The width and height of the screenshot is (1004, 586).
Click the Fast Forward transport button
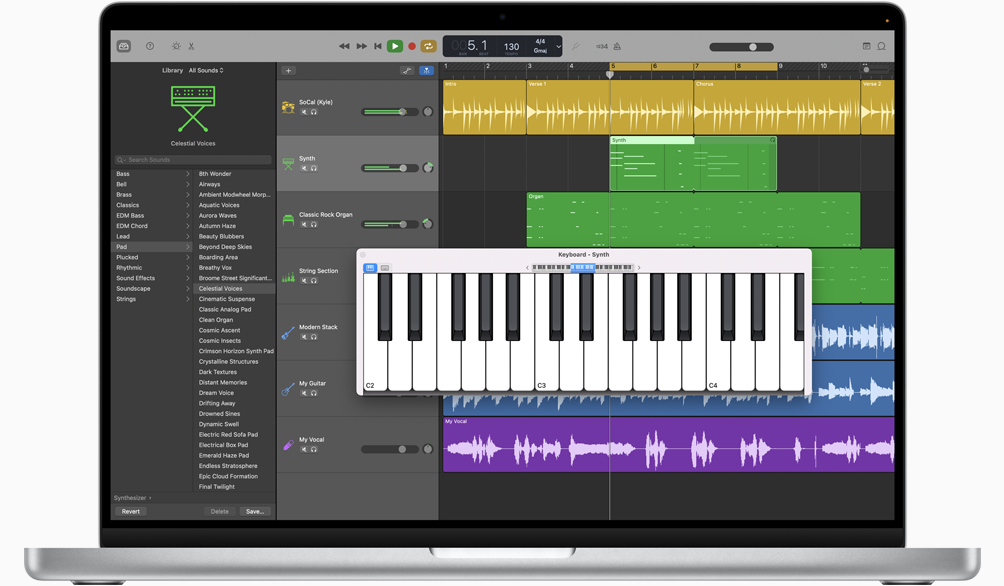(x=362, y=46)
